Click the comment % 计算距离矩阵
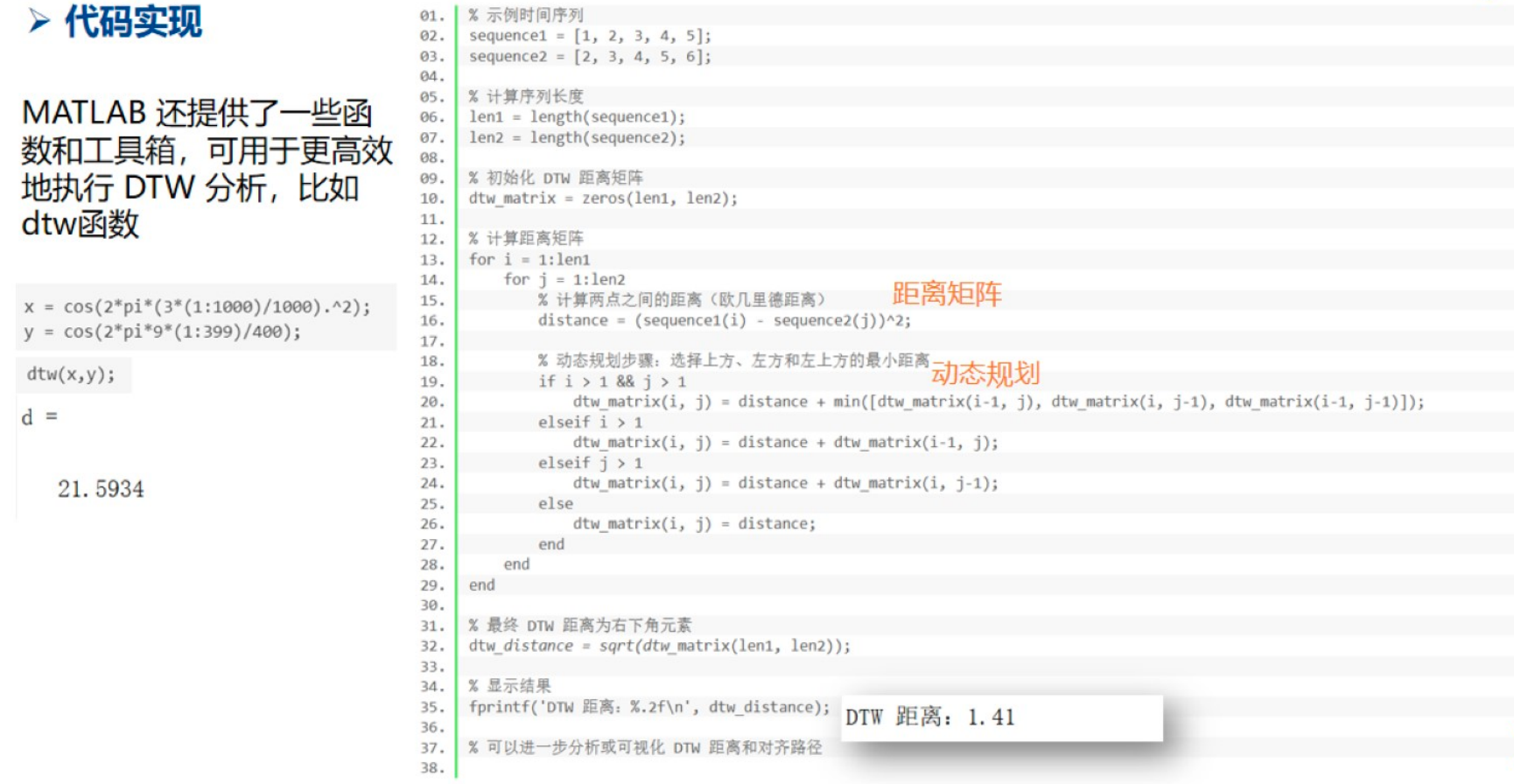 click(526, 238)
